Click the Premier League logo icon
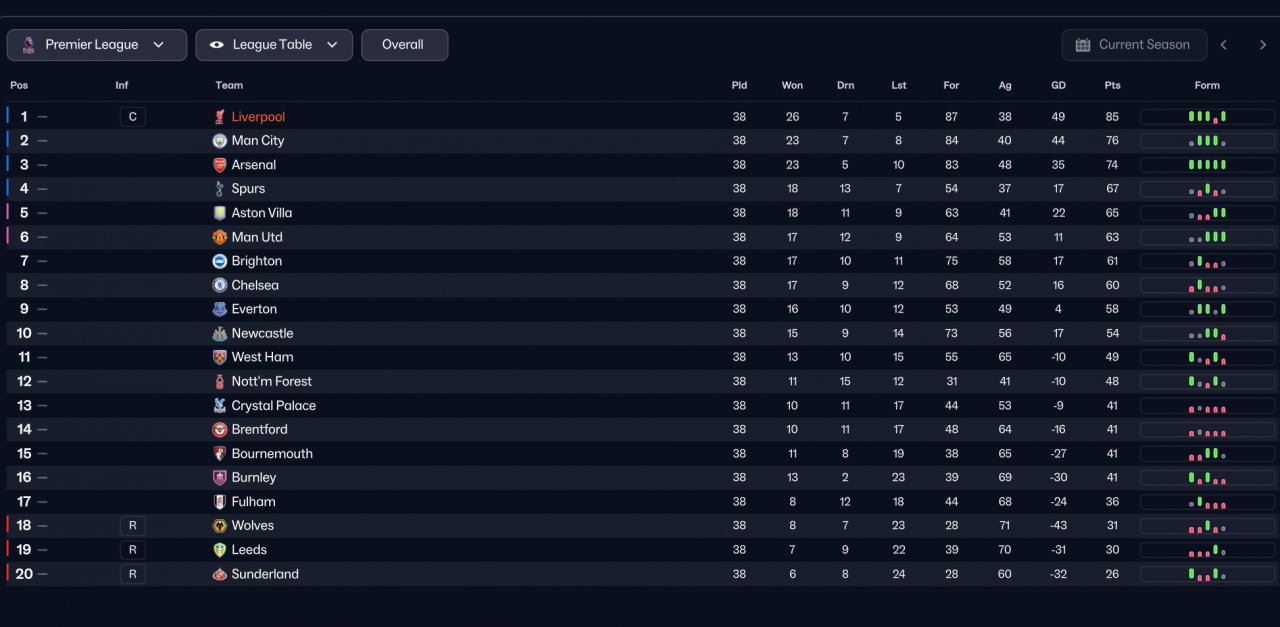Screen dimensions: 1280x627 pyautogui.click(x=28, y=45)
